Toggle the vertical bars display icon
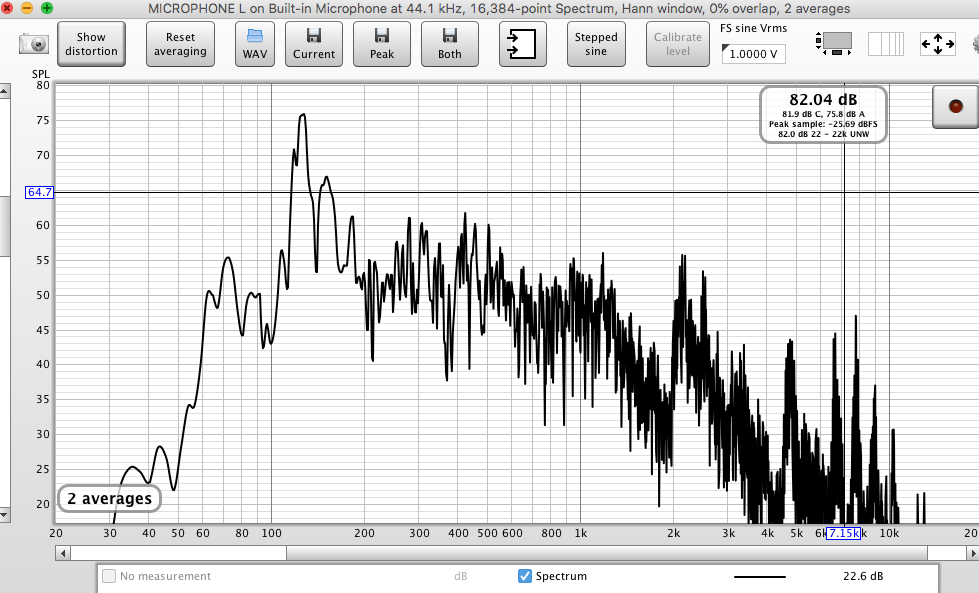The image size is (979, 593). (x=886, y=44)
